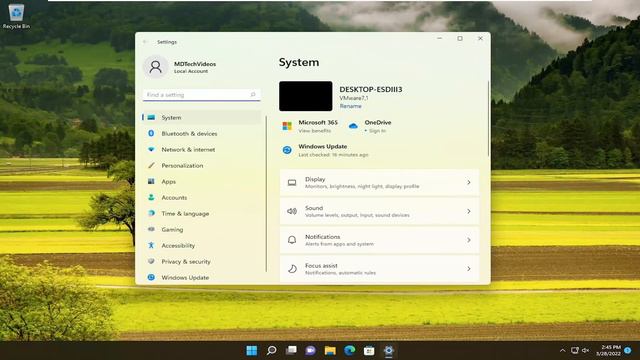Click the Time & language globe icon
The image size is (640, 360).
(x=151, y=213)
